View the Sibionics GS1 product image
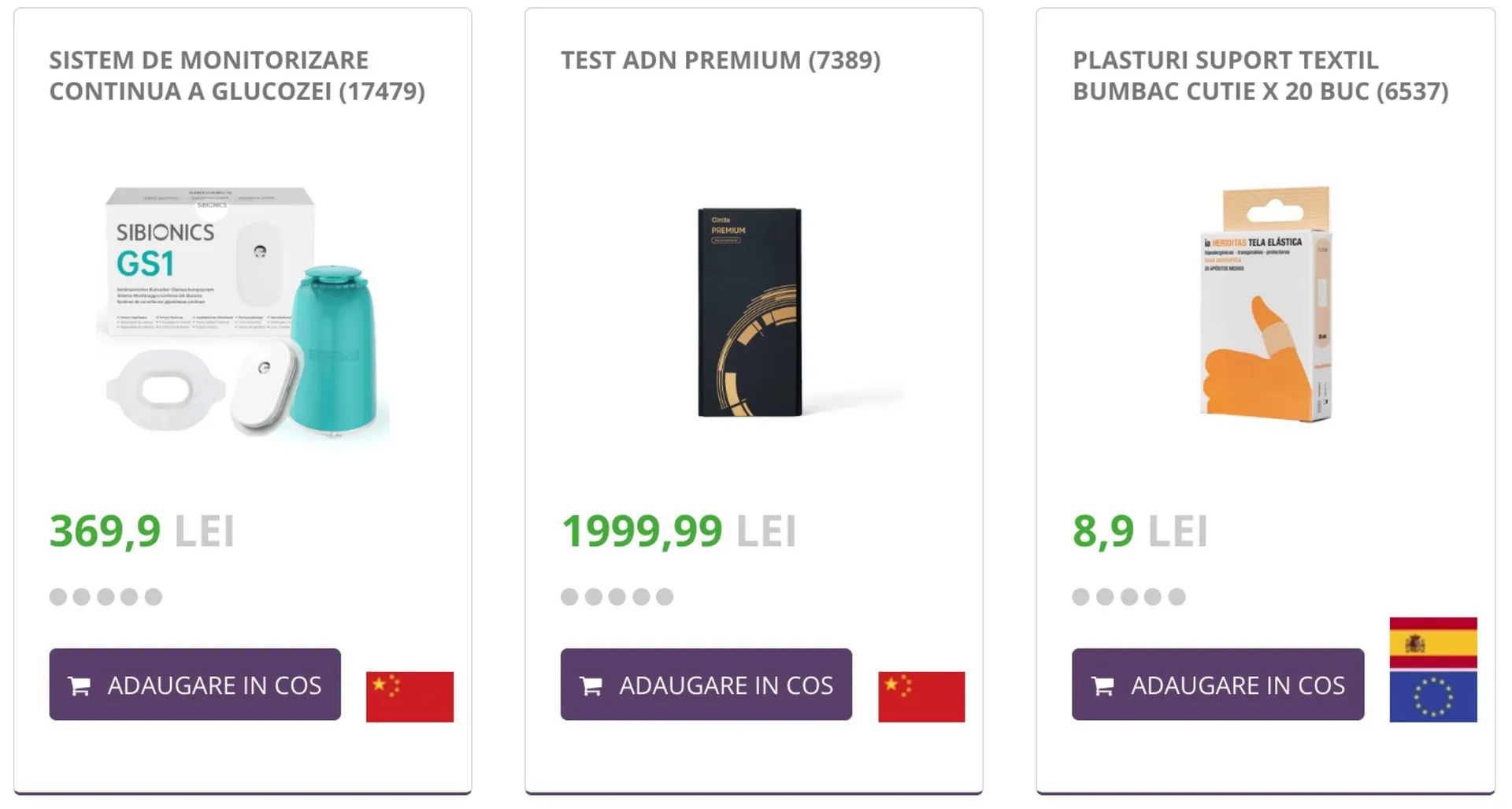Viewport: 1512px width, 809px height. point(243,311)
